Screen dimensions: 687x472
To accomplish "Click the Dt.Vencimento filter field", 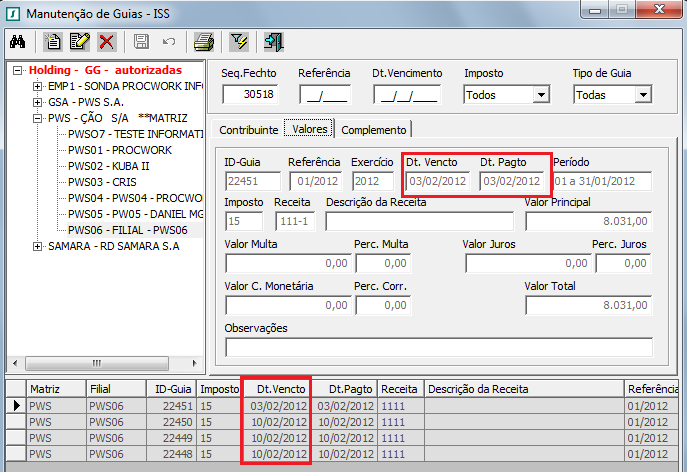I will pyautogui.click(x=407, y=94).
